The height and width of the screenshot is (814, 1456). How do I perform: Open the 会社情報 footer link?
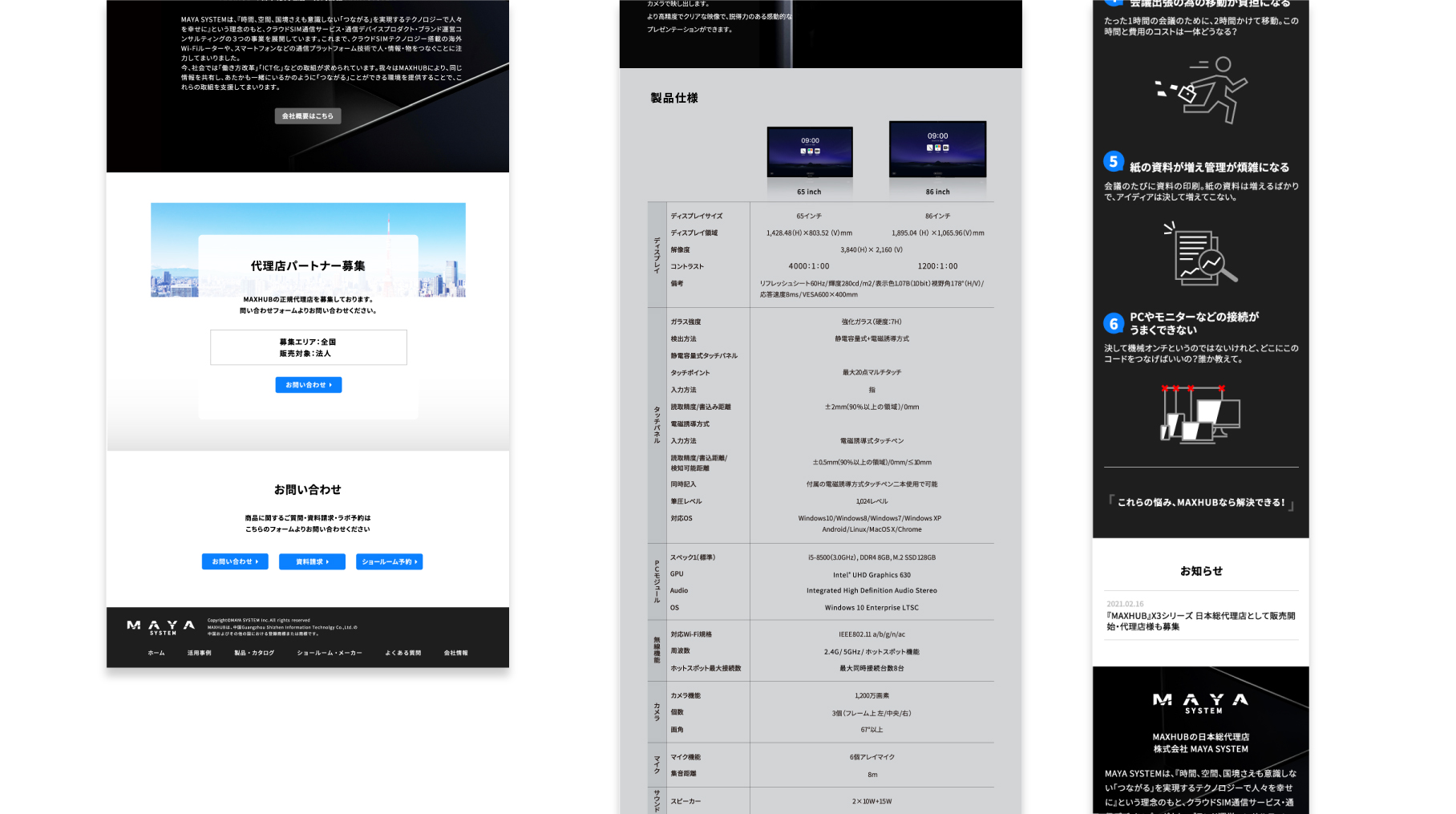pos(456,653)
